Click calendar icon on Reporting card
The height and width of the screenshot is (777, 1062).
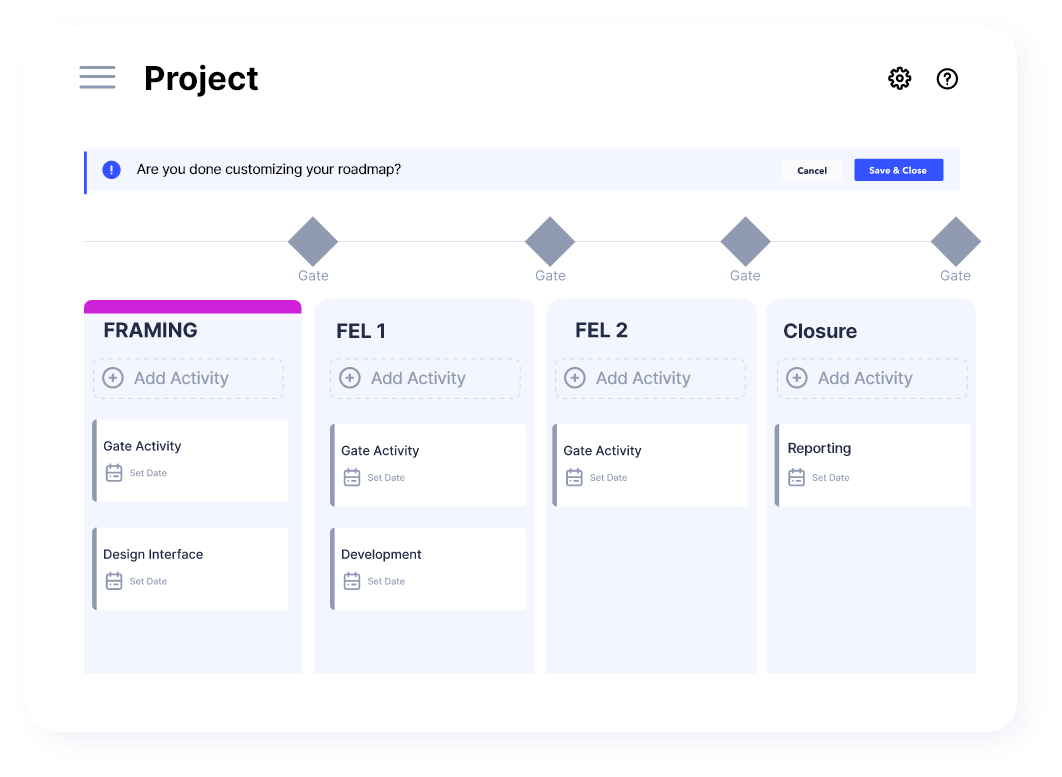pos(796,478)
